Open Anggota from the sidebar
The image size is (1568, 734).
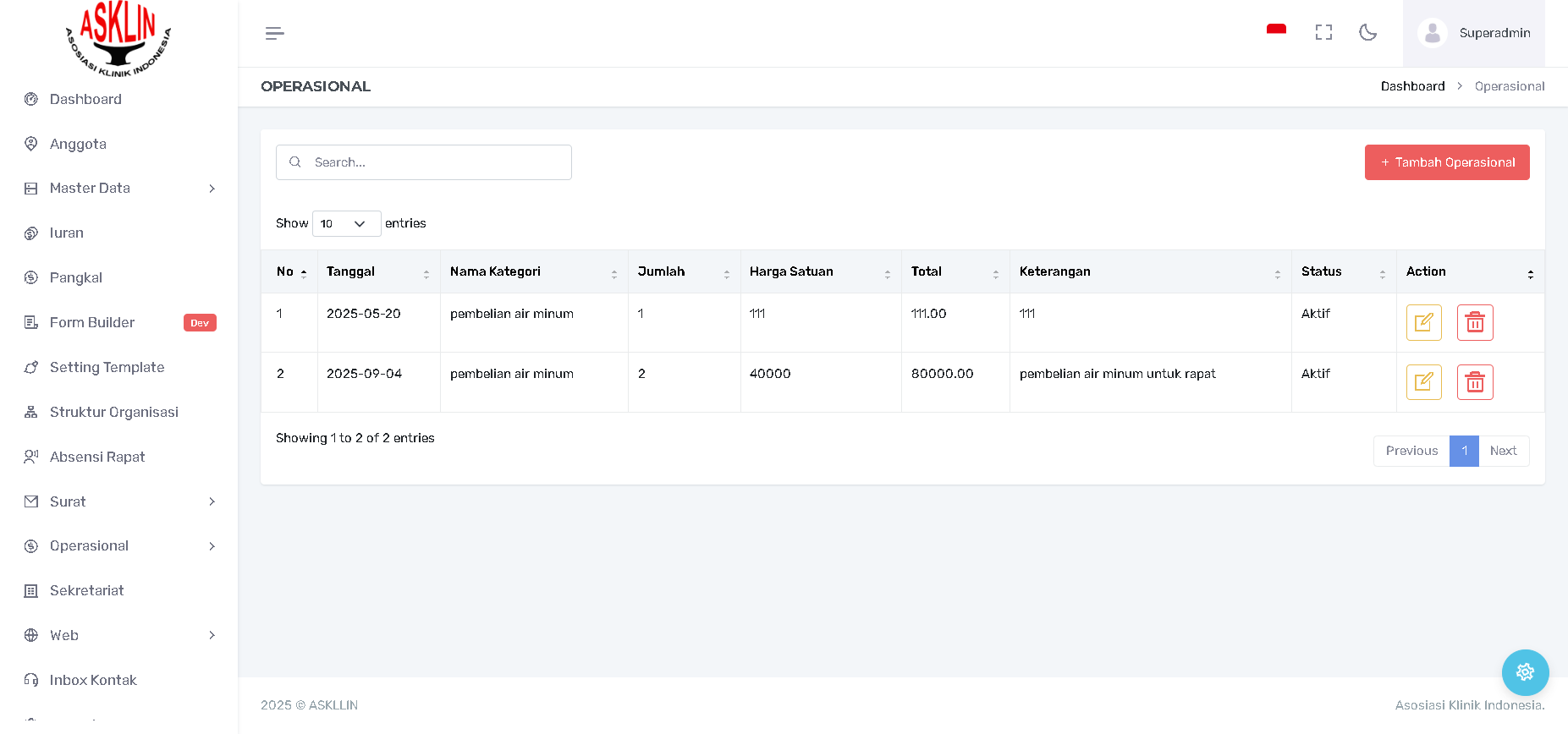click(78, 144)
